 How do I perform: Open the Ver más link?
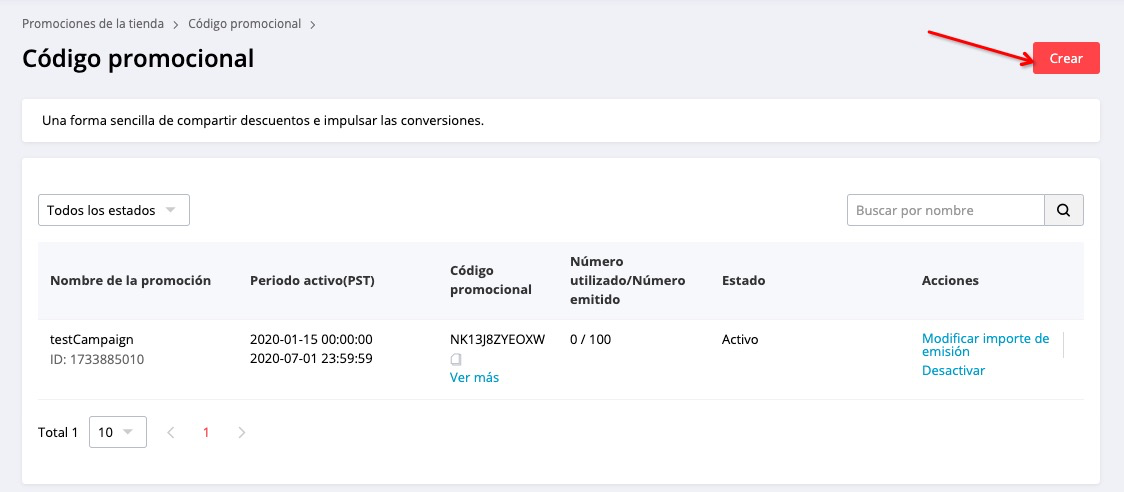[474, 377]
